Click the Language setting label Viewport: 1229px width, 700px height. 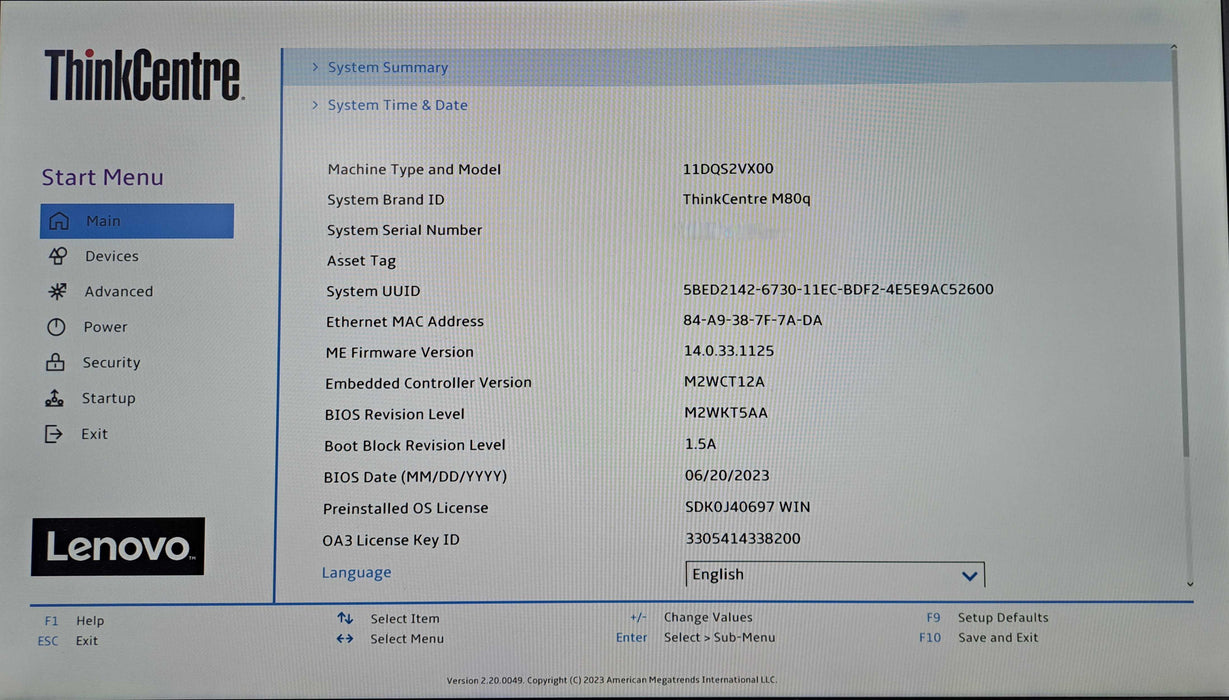click(356, 573)
